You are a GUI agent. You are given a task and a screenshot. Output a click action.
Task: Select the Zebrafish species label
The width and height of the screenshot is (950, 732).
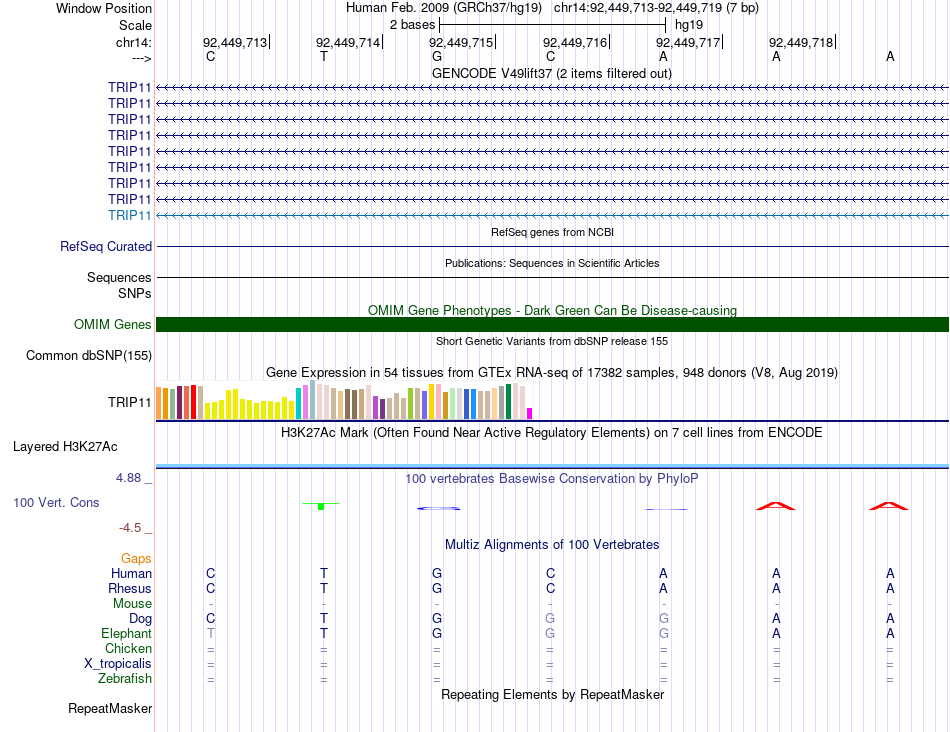pos(125,679)
